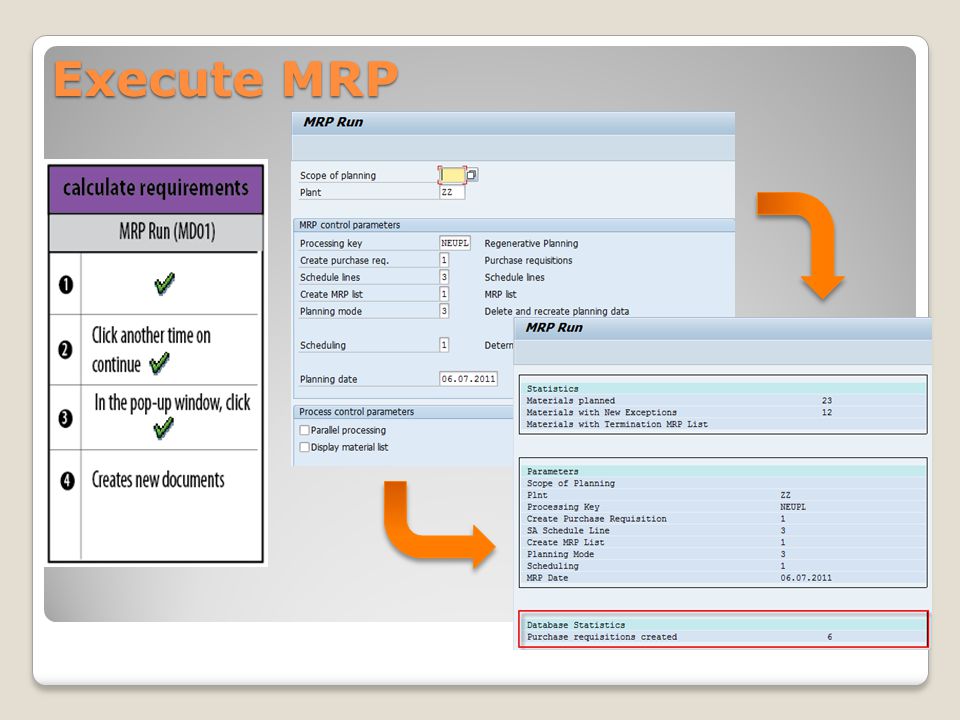960x720 pixels.
Task: Select the Plnt row showing ZZ
Action: click(x=723, y=495)
